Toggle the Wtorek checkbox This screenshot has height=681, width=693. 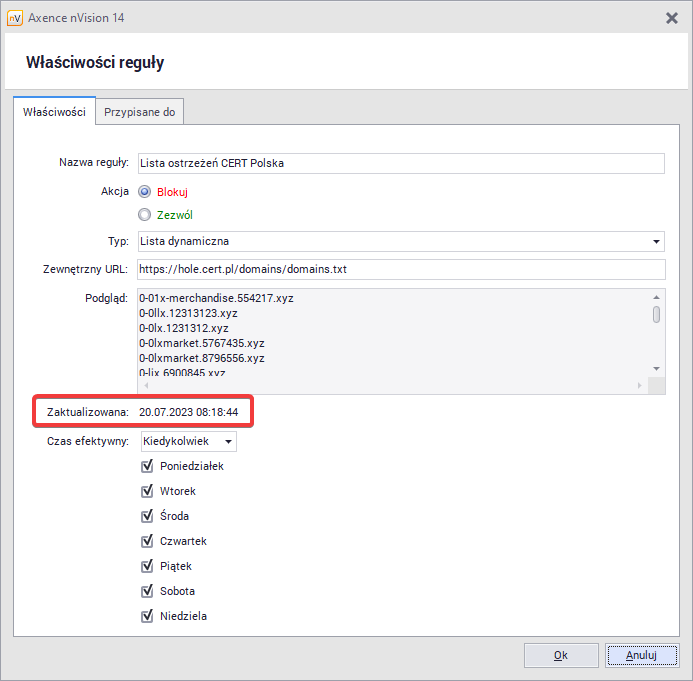(147, 491)
